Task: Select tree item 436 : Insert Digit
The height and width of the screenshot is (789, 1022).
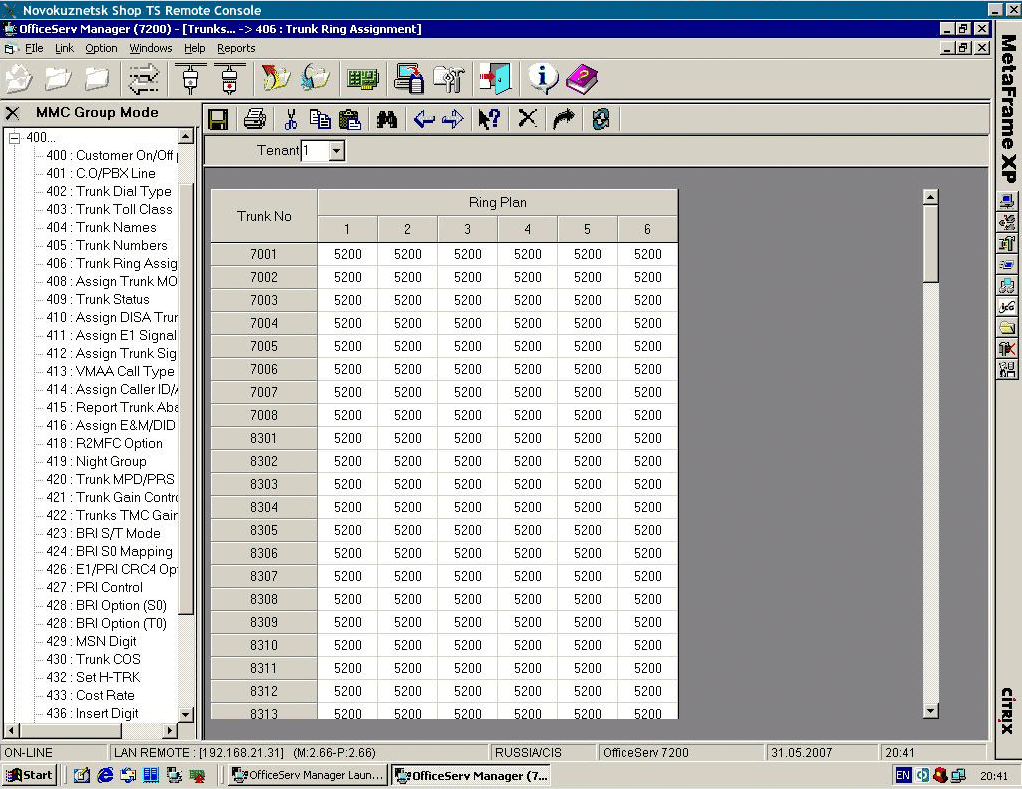Action: coord(93,713)
